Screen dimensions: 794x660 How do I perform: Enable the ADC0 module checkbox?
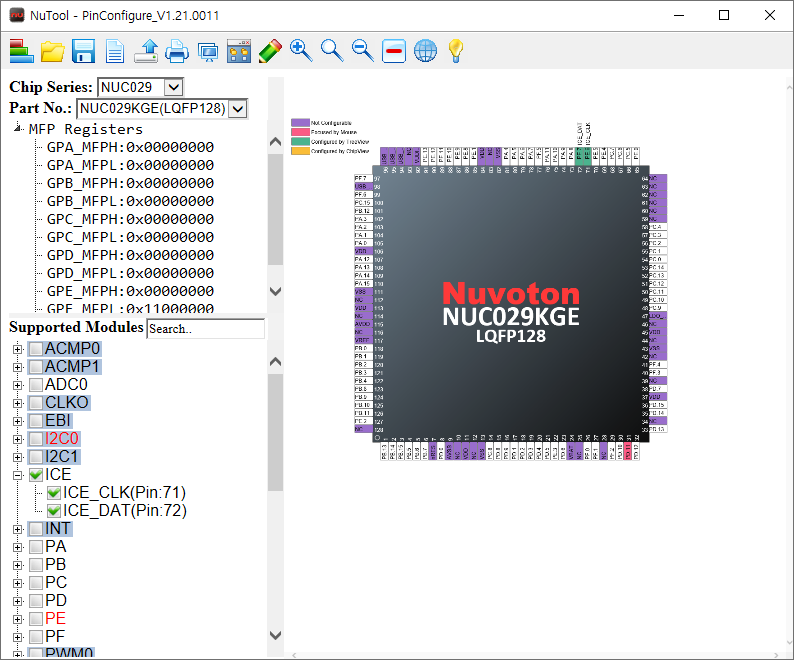pyautogui.click(x=36, y=385)
